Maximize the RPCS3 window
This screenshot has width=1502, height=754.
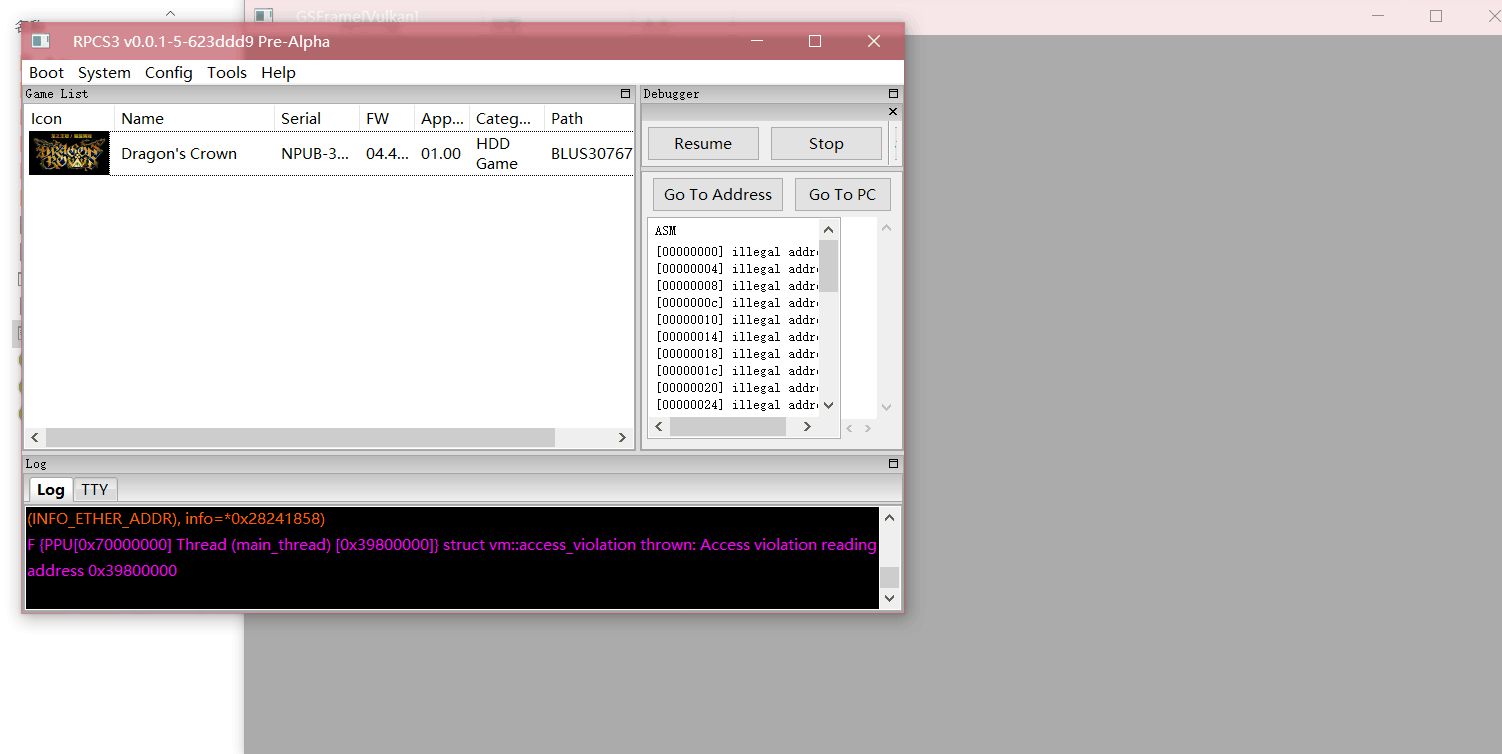click(x=815, y=41)
